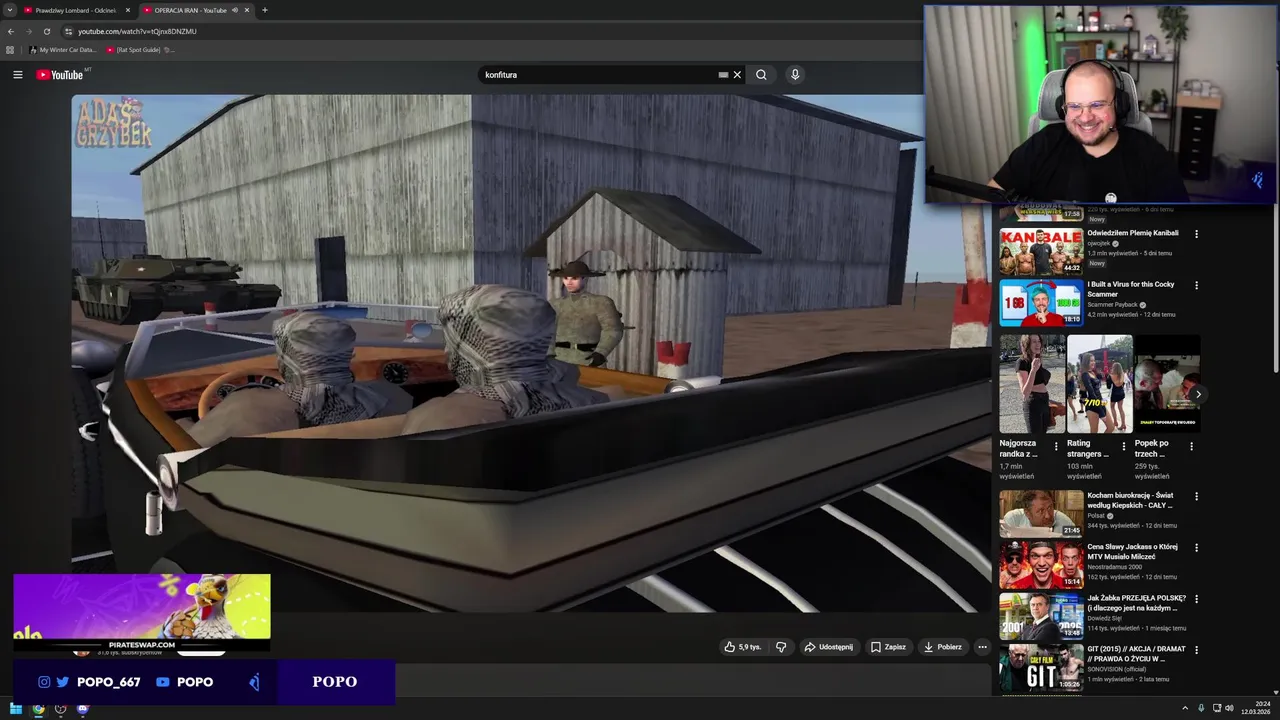
Task: Go back with the browser back arrow
Action: (x=11, y=31)
